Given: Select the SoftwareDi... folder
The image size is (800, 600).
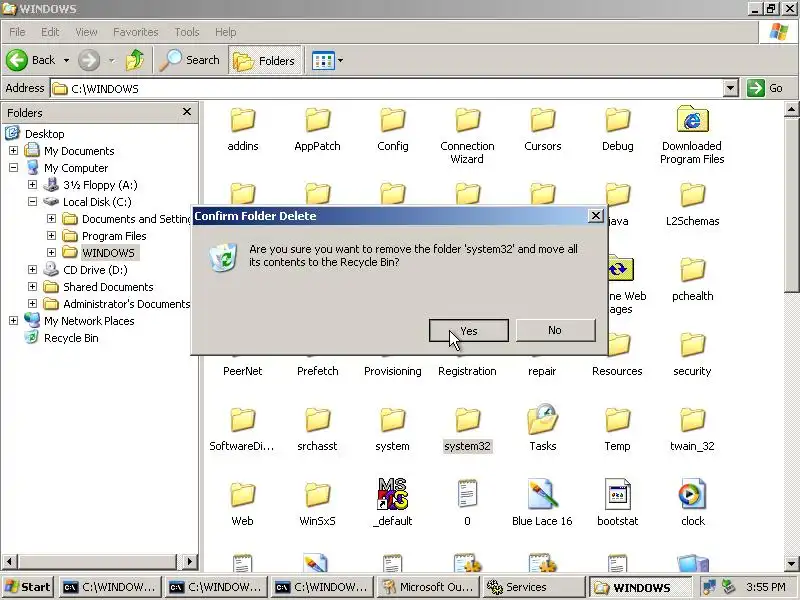Looking at the screenshot, I should click(242, 430).
